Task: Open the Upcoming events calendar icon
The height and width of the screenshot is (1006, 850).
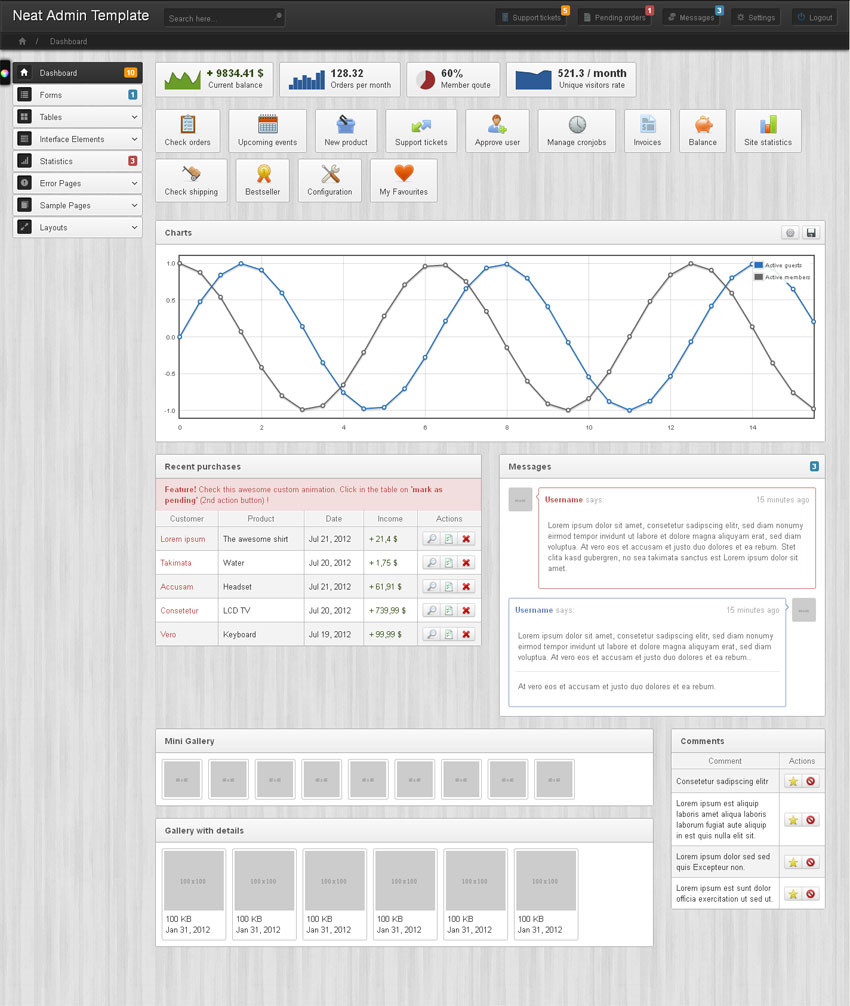Action: 268,125
